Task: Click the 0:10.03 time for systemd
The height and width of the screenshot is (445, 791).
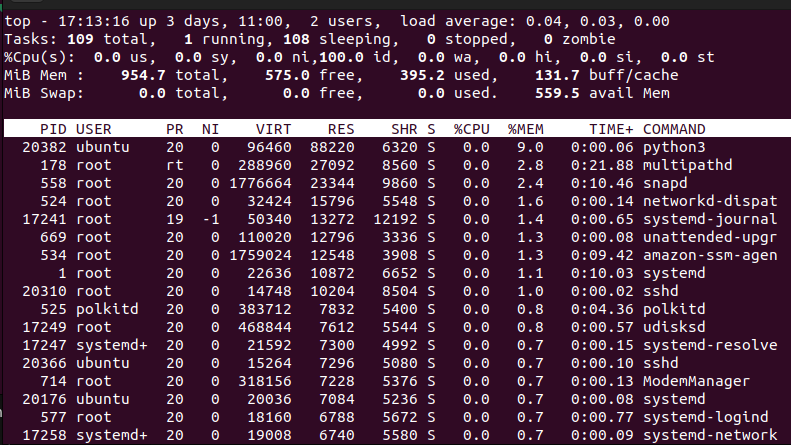Action: tap(602, 273)
